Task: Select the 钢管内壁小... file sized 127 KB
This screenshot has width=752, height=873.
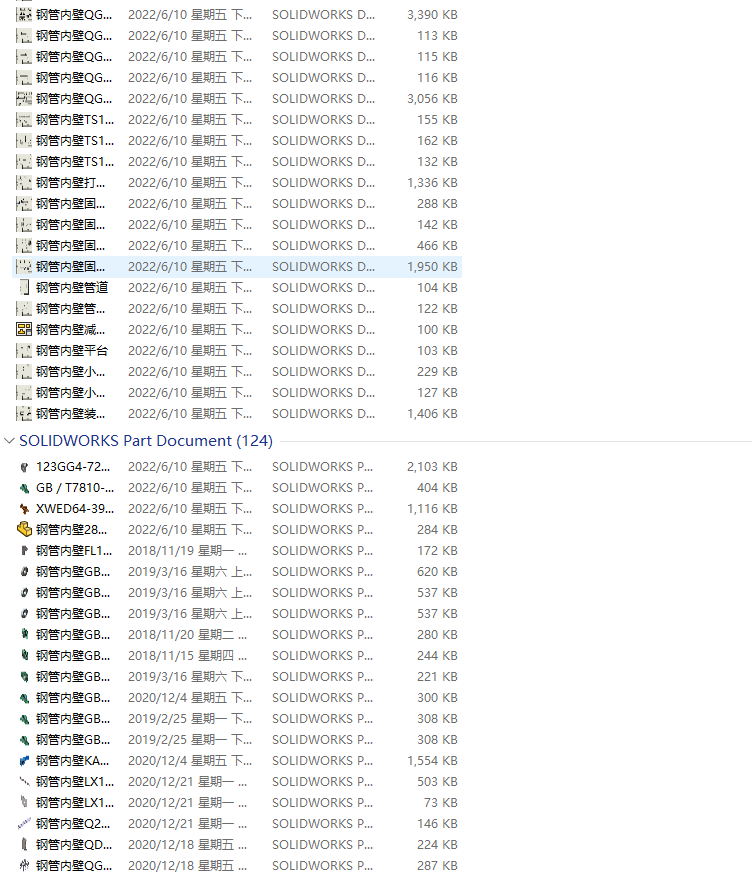Action: [x=70, y=393]
